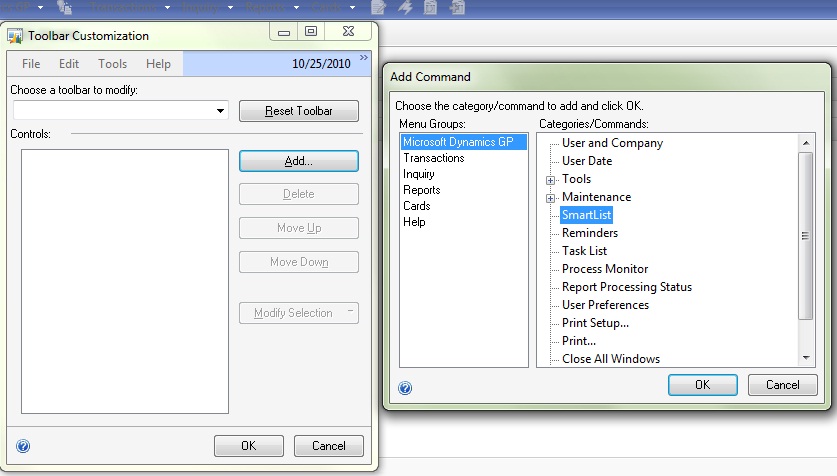This screenshot has width=837, height=476.
Task: Select User Date command
Action: coord(587,161)
